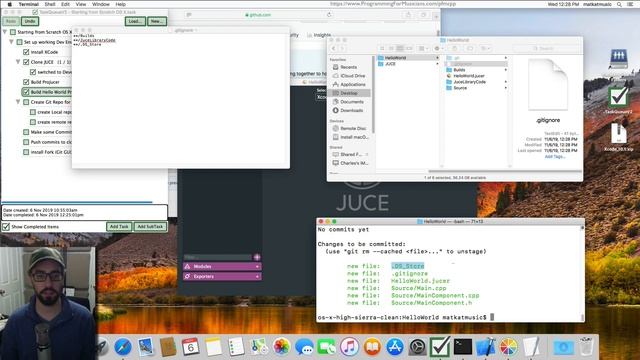Screen dimensions: 640x360
Task: Open the App Store in the Dock
Action: coord(395,347)
